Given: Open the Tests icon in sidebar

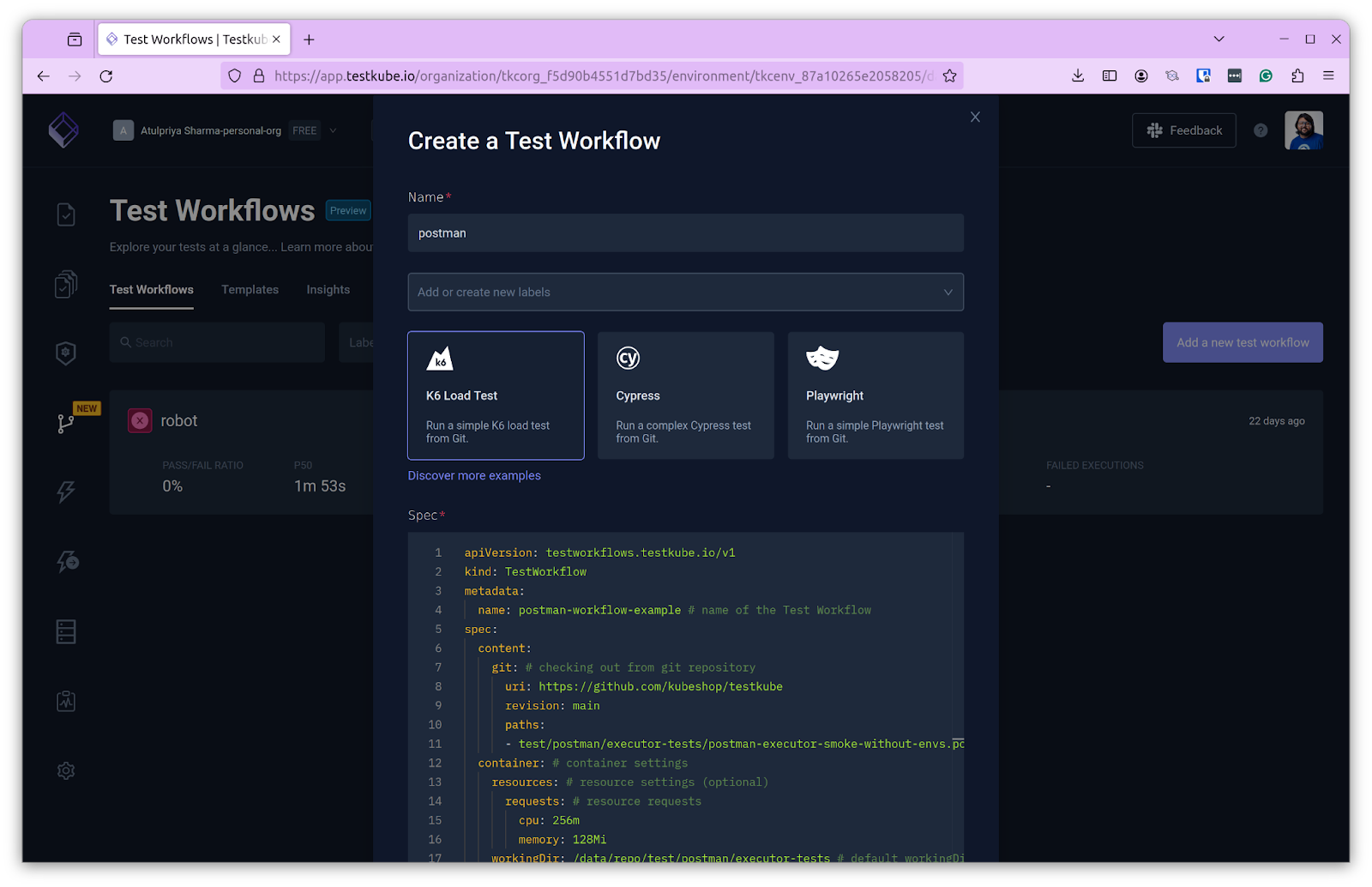Looking at the screenshot, I should point(66,214).
